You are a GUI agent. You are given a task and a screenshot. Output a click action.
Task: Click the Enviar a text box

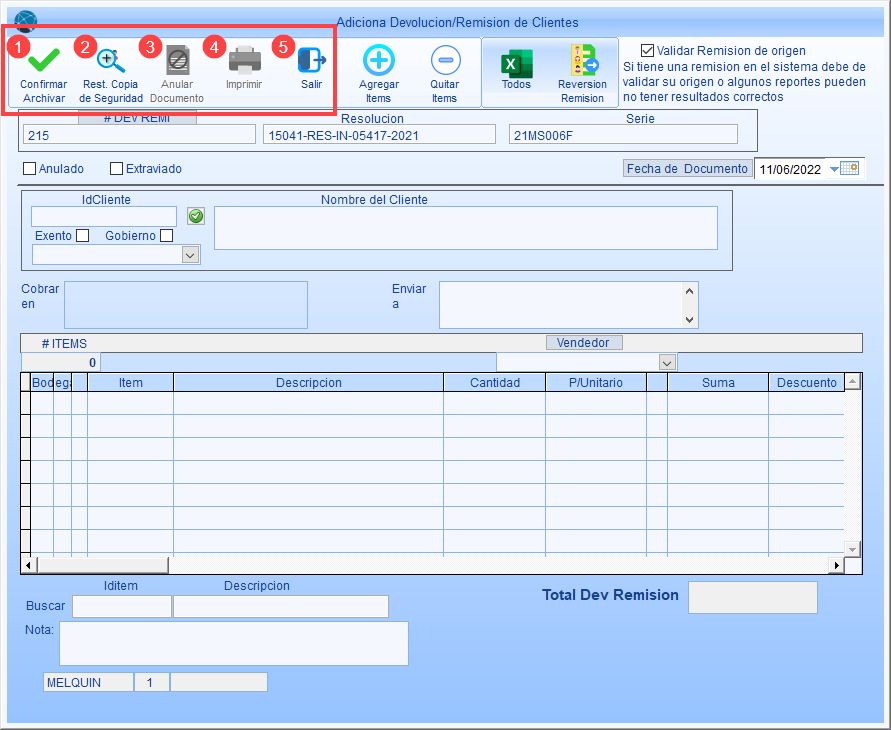[x=561, y=304]
